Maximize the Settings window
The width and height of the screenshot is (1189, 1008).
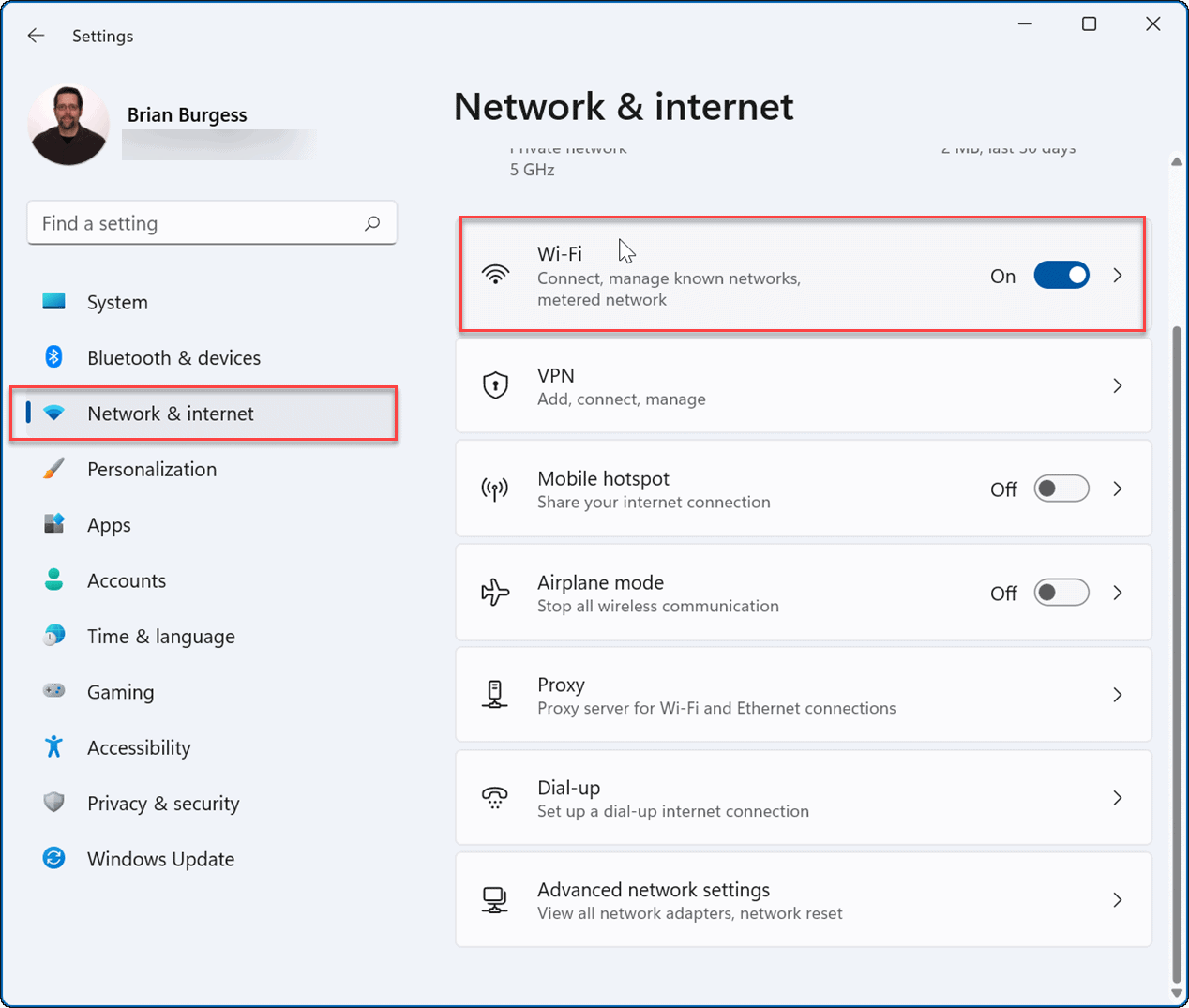click(x=1089, y=23)
